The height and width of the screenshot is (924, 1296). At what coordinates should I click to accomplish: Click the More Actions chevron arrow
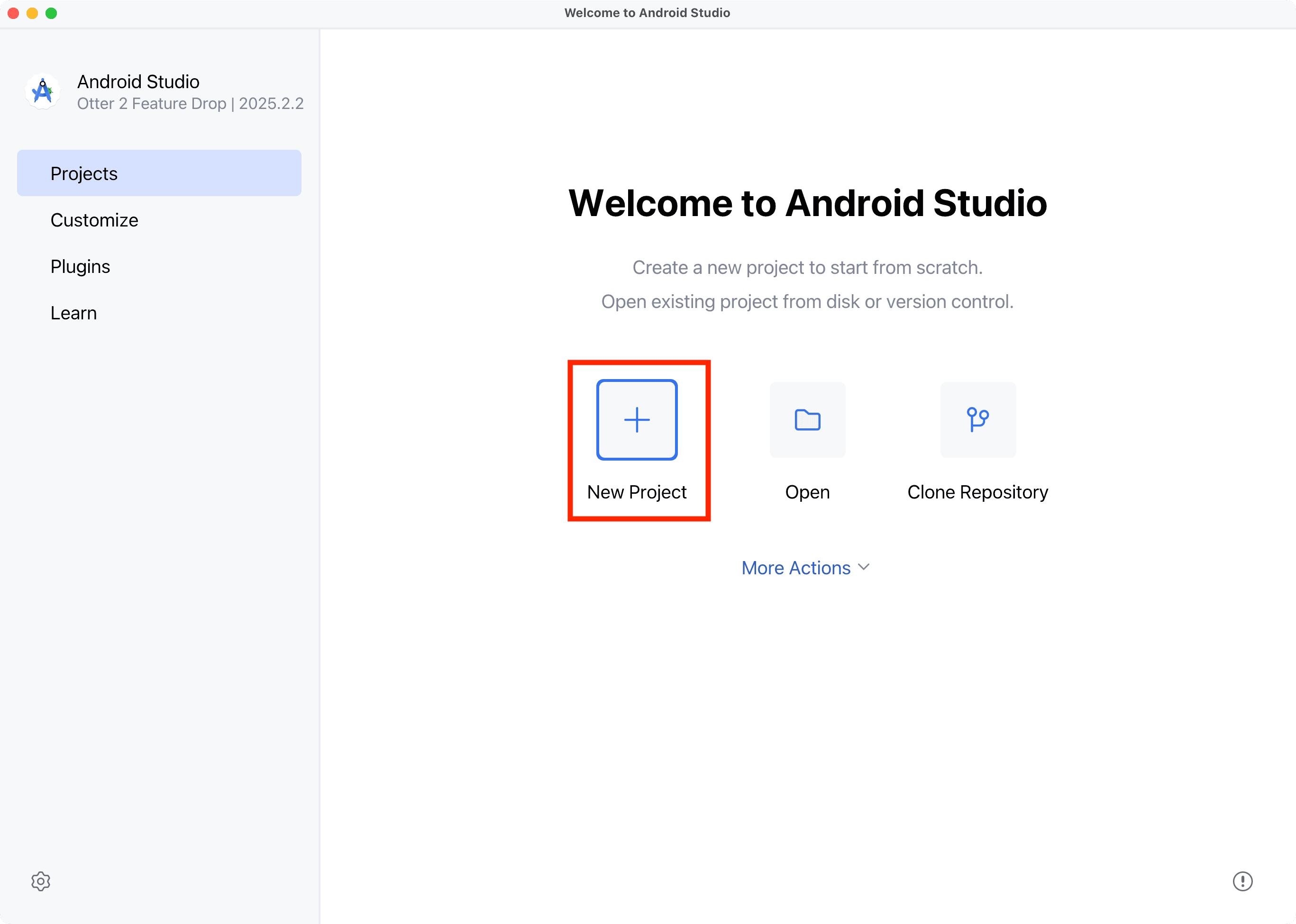(863, 567)
